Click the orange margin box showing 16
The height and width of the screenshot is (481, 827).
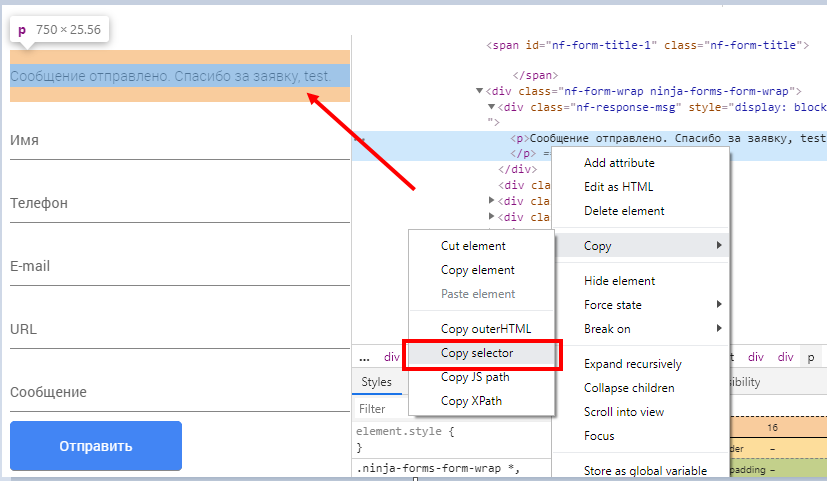click(771, 427)
